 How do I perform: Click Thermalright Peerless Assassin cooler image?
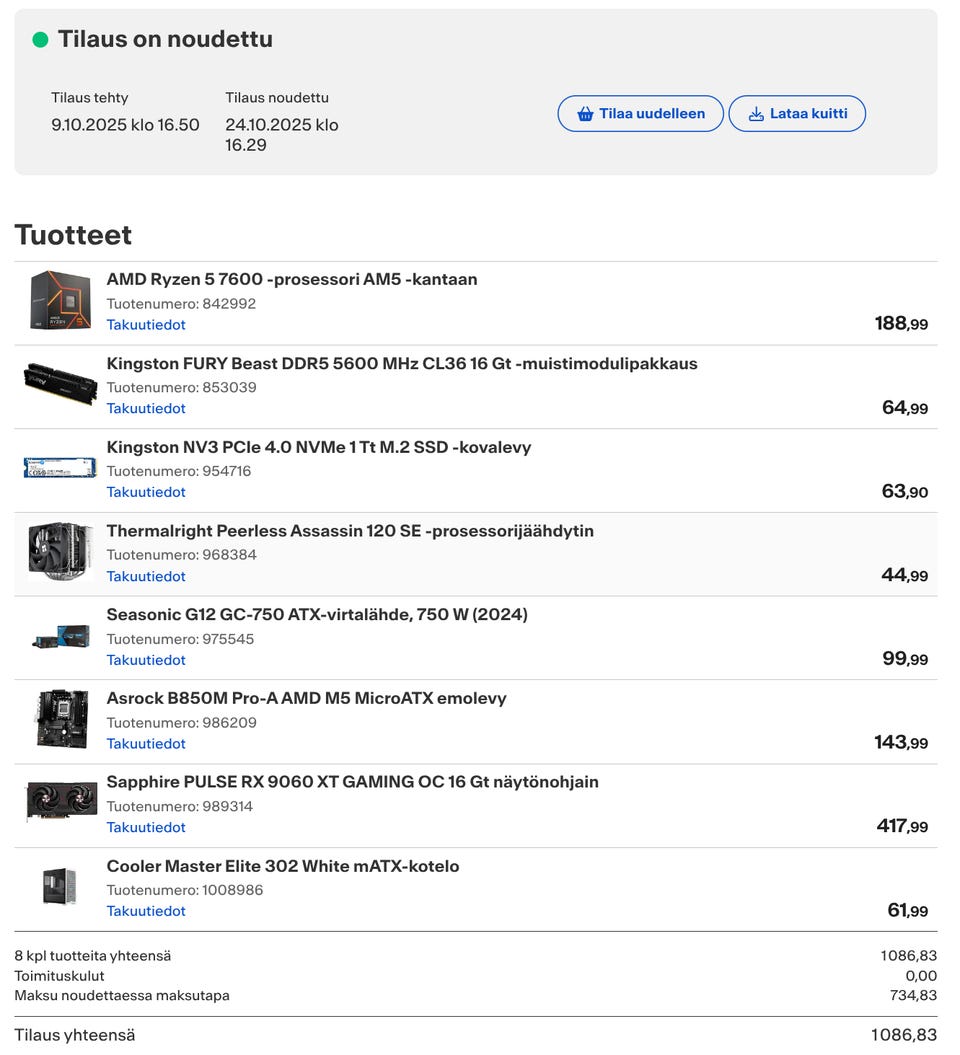click(60, 551)
